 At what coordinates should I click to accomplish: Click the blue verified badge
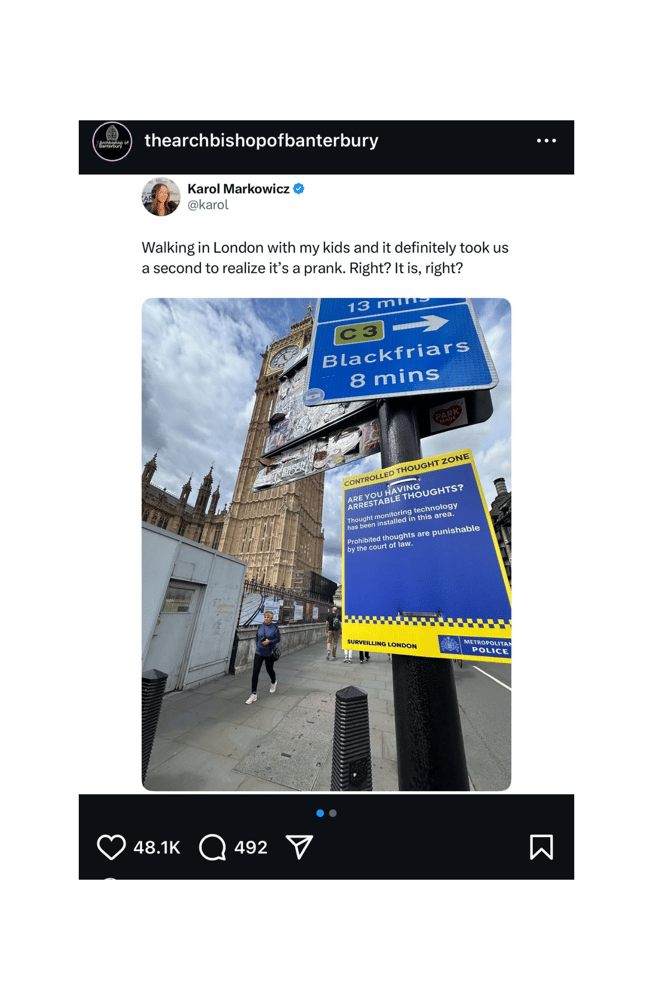pyautogui.click(x=298, y=189)
